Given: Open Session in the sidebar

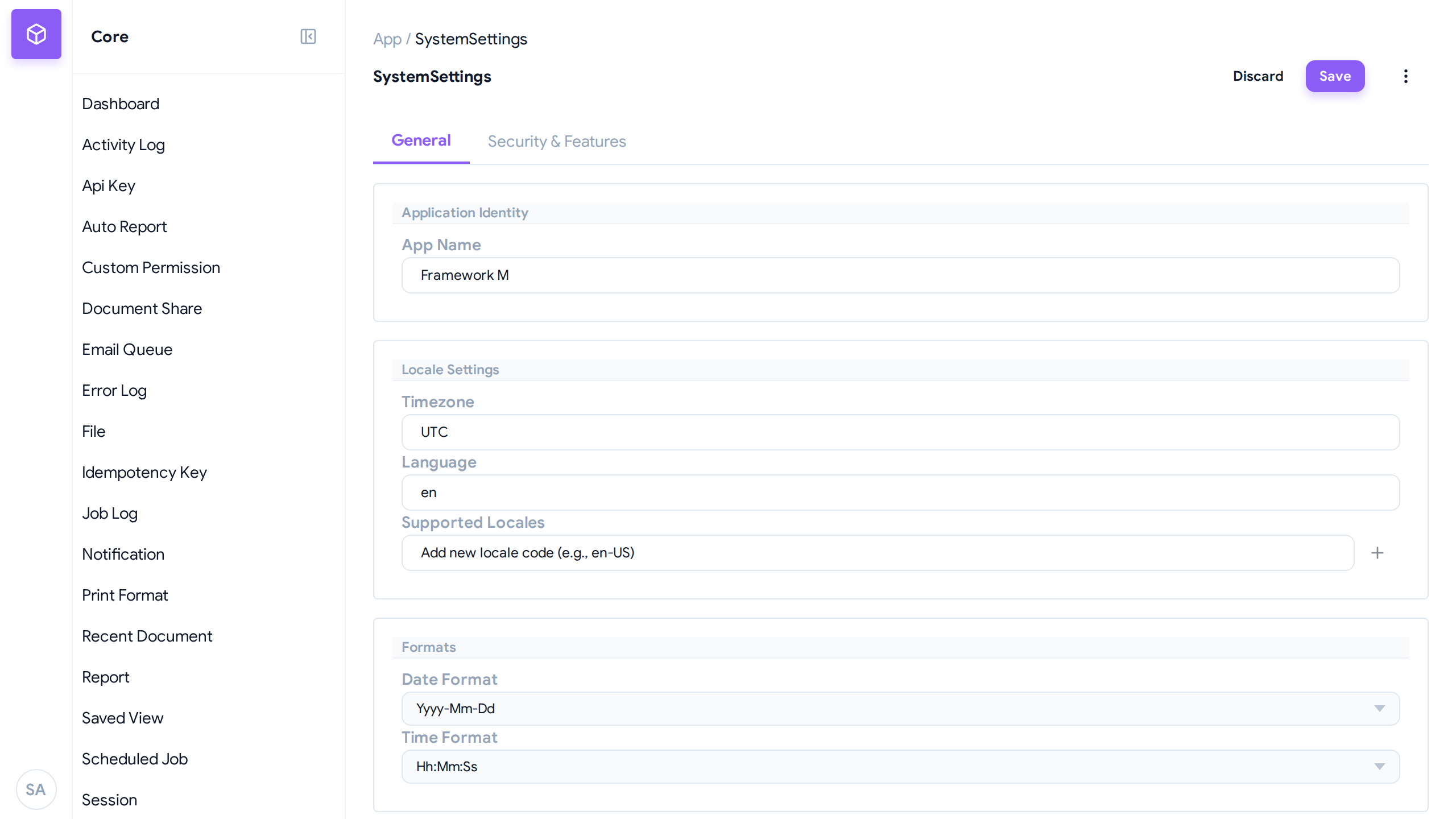Looking at the screenshot, I should (110, 800).
